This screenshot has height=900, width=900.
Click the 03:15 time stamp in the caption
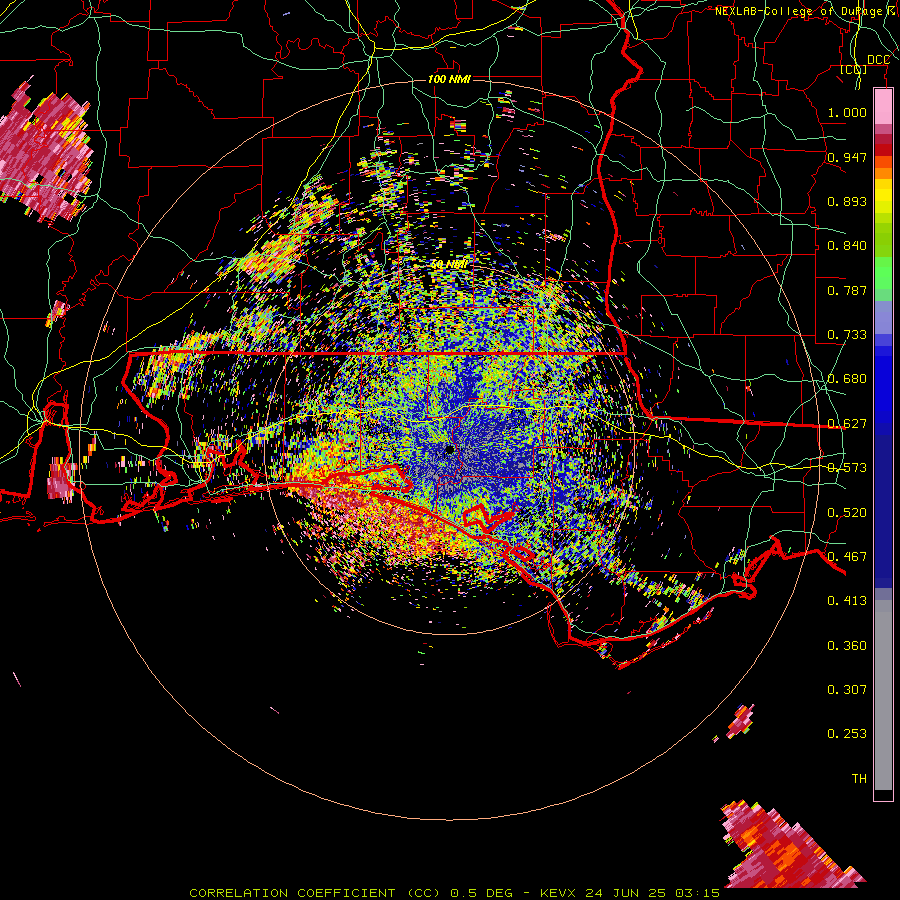coord(697,893)
